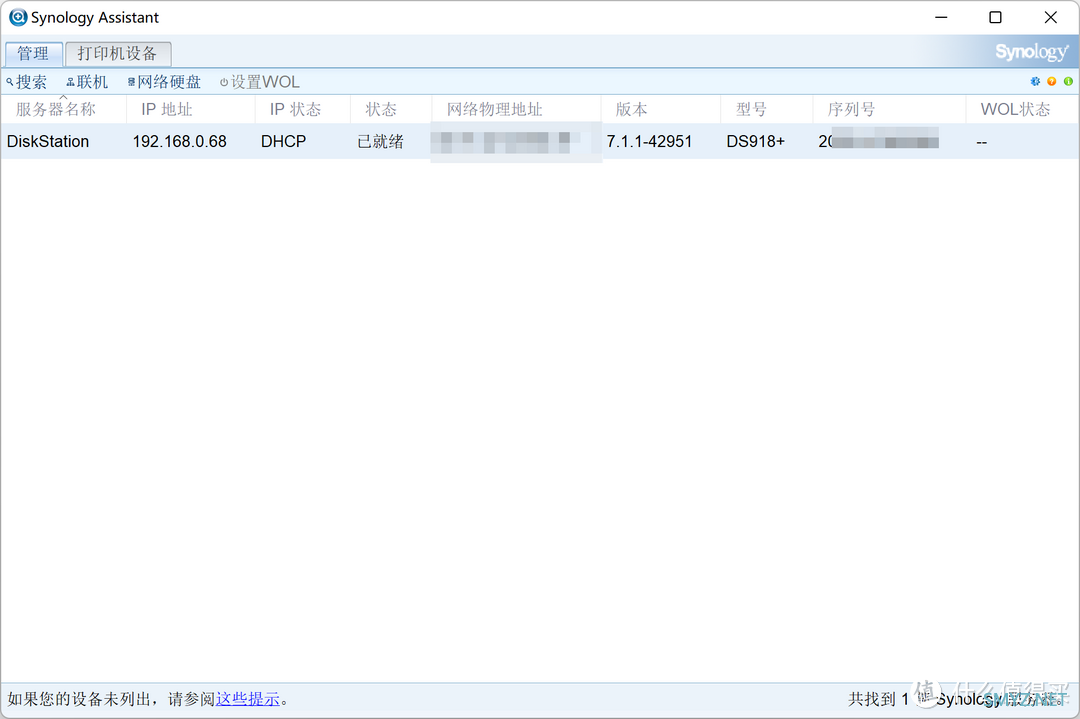Click the 搜索 search toolbar button

[27, 82]
